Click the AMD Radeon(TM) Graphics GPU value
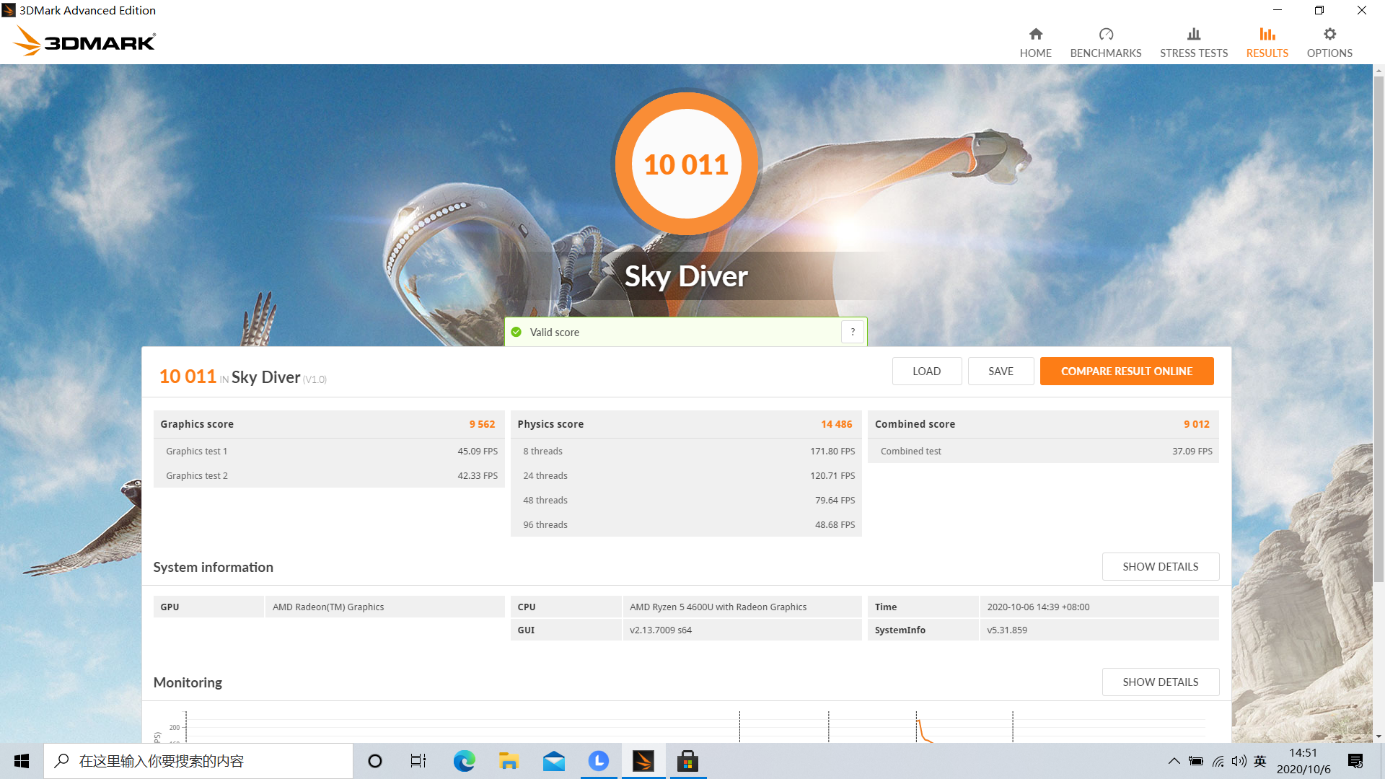 pyautogui.click(x=328, y=607)
